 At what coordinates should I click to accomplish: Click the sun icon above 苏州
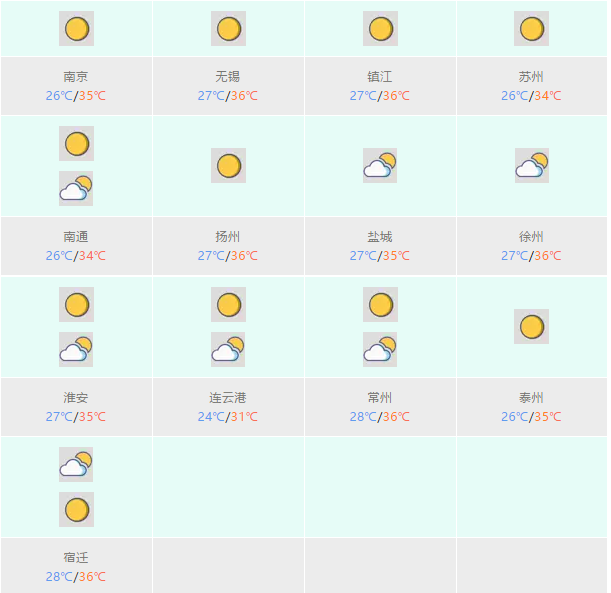pos(532,28)
